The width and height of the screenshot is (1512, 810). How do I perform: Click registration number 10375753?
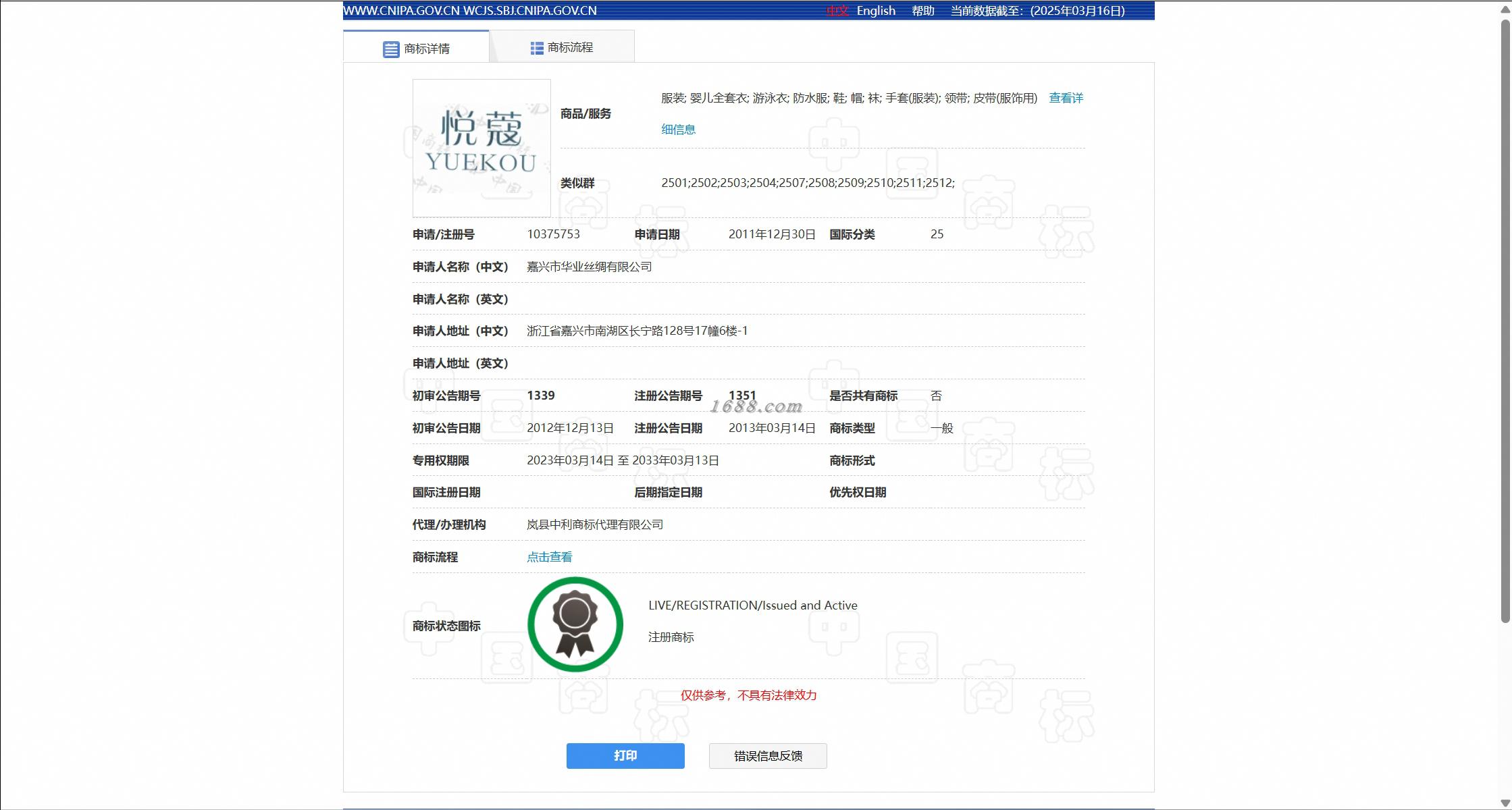click(553, 234)
